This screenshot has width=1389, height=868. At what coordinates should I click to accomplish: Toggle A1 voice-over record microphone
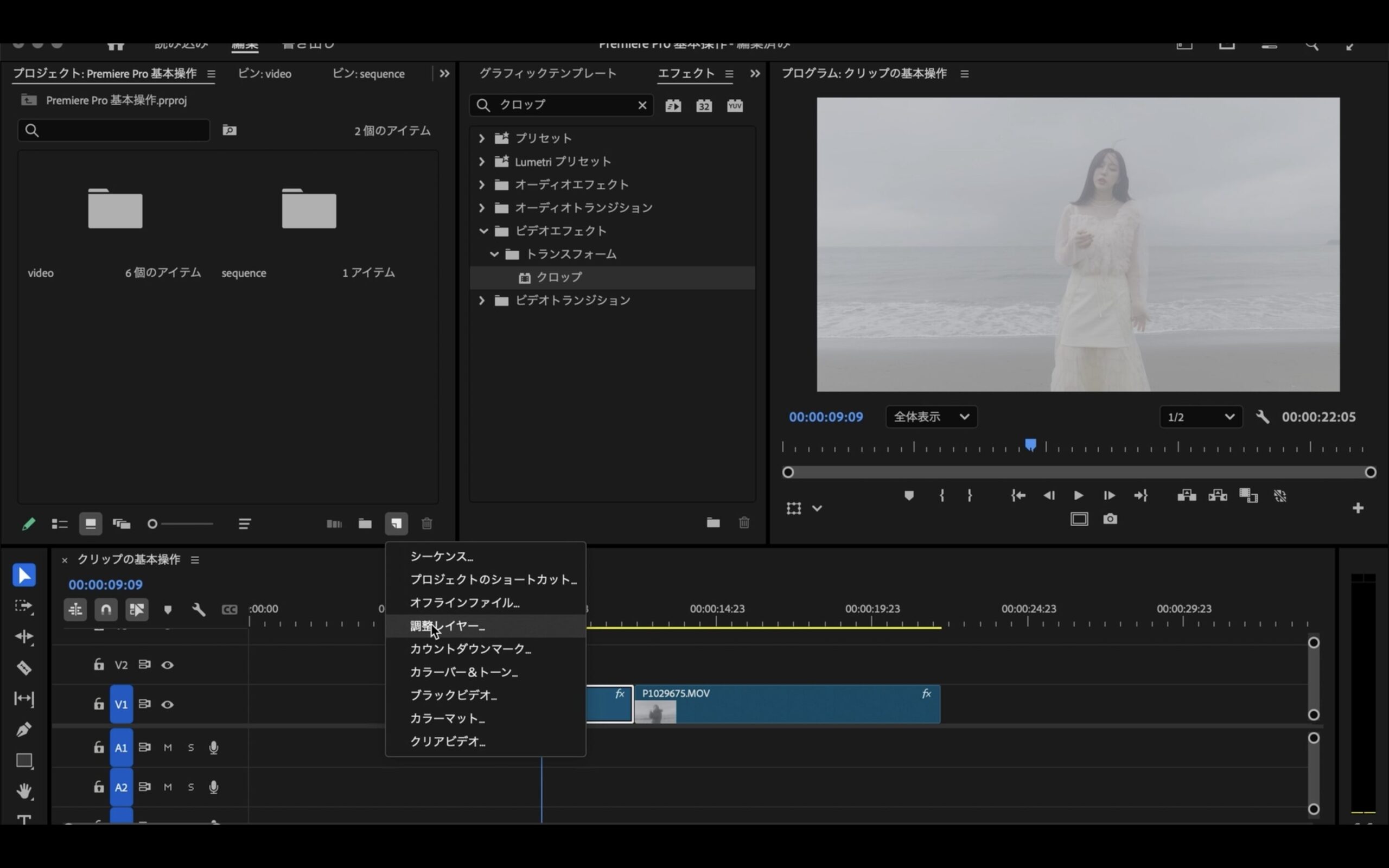click(x=214, y=748)
